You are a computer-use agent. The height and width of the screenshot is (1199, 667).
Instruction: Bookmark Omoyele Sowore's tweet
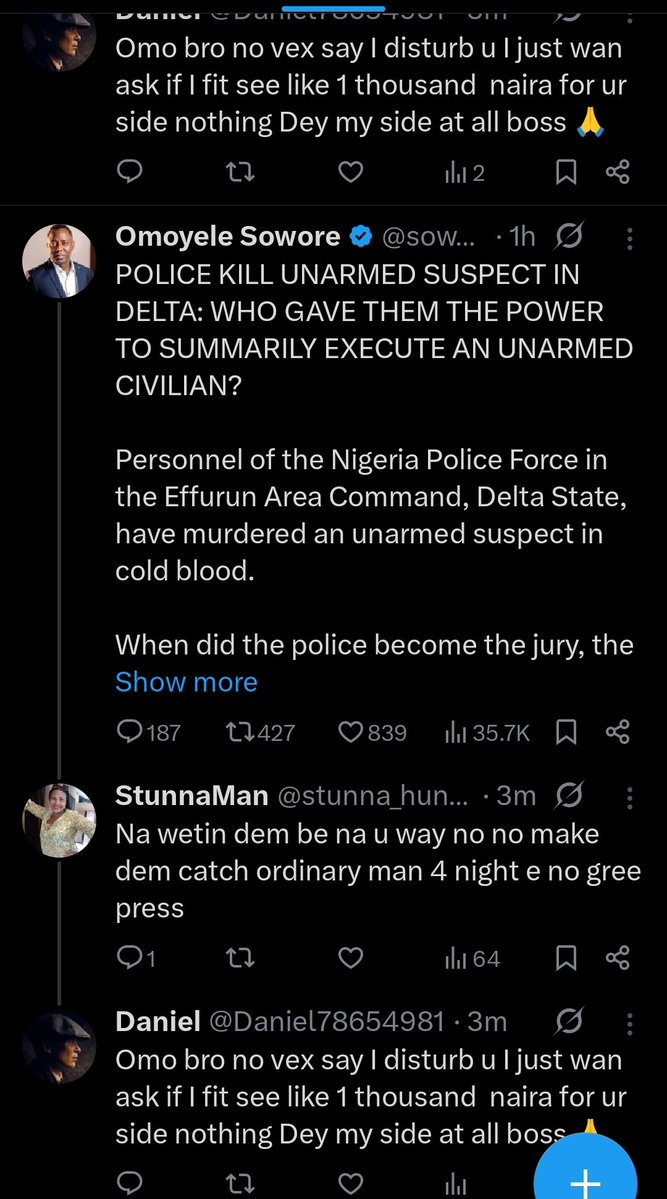click(566, 732)
